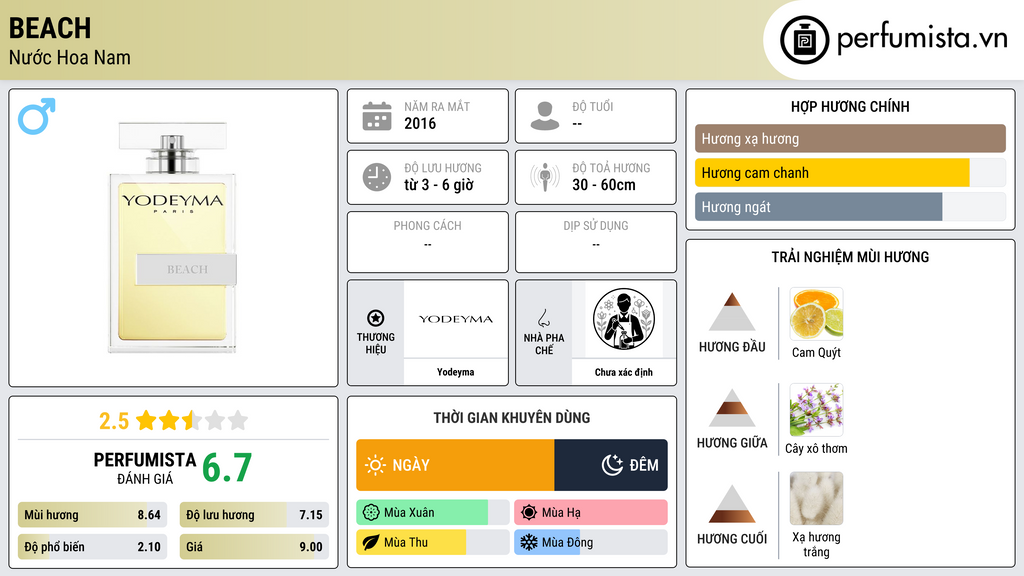Click the 6.7 Perfumista score
Screen dimensions: 1024x576
coord(227,468)
